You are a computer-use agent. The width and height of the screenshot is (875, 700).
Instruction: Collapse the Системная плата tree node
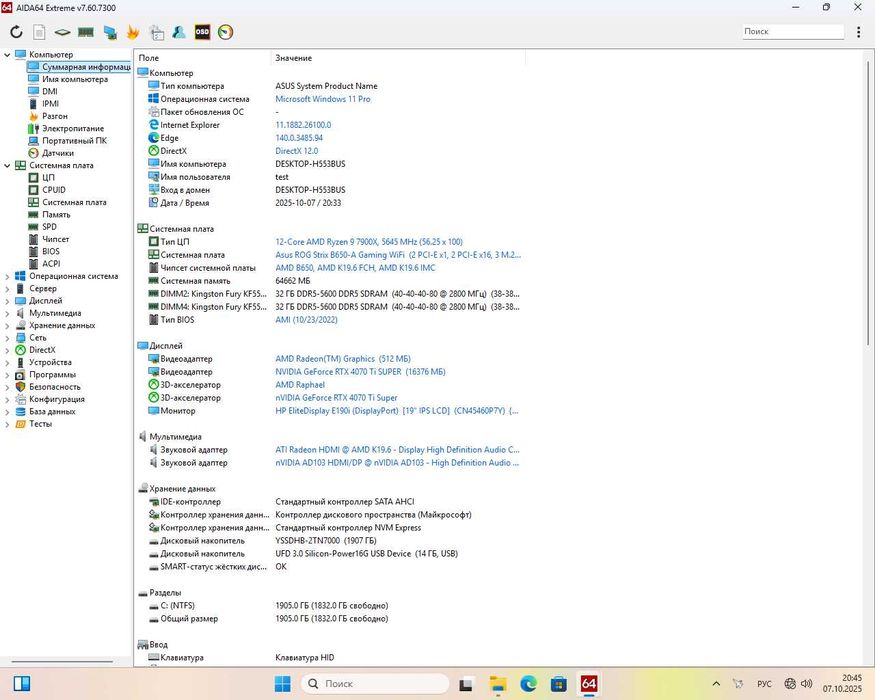tap(7, 166)
